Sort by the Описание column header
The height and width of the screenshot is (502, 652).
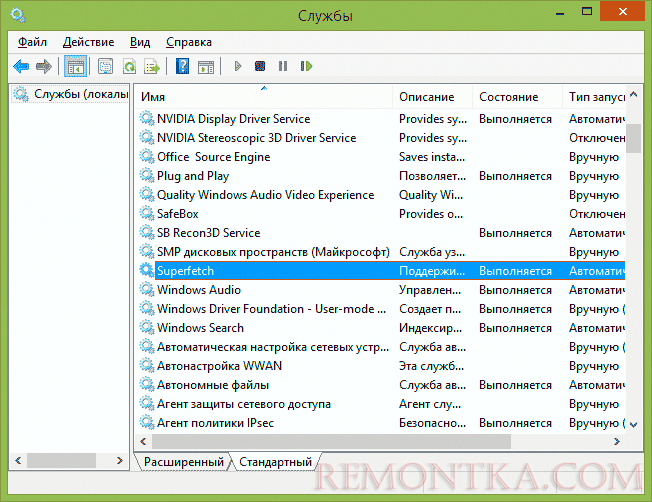[x=432, y=96]
